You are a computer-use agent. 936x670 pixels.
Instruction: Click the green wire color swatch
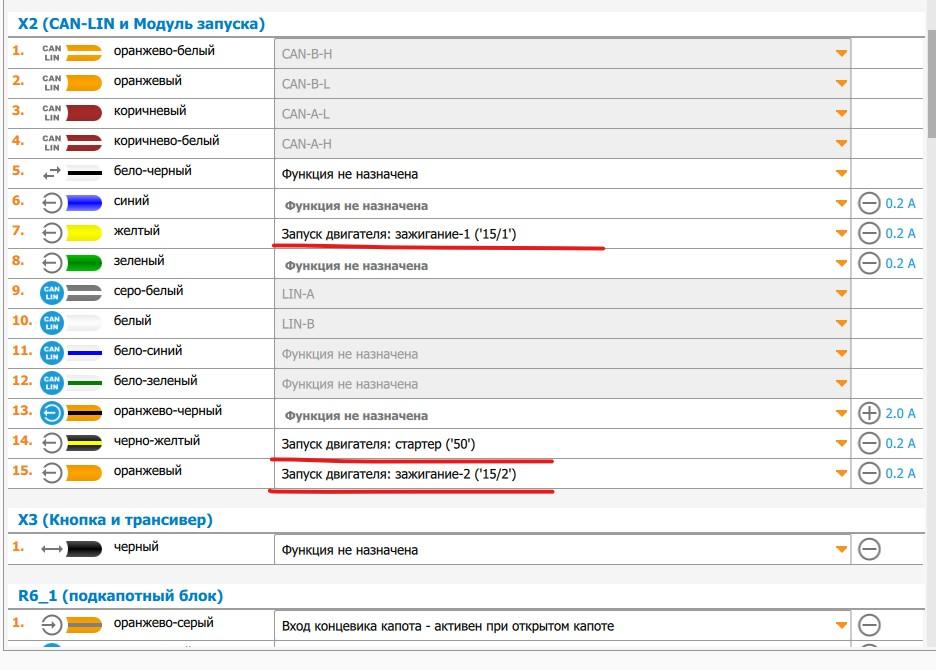point(84,263)
